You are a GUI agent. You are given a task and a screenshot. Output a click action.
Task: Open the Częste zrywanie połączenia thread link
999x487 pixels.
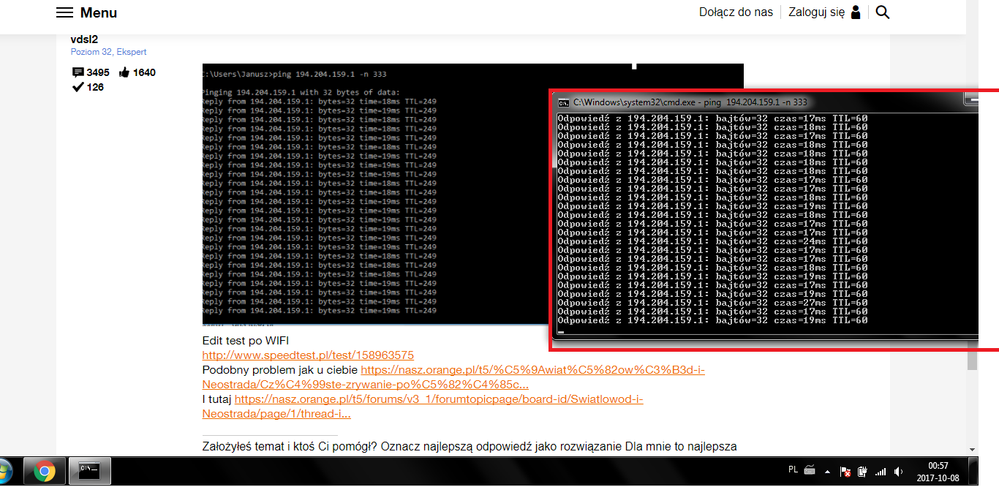click(453, 377)
